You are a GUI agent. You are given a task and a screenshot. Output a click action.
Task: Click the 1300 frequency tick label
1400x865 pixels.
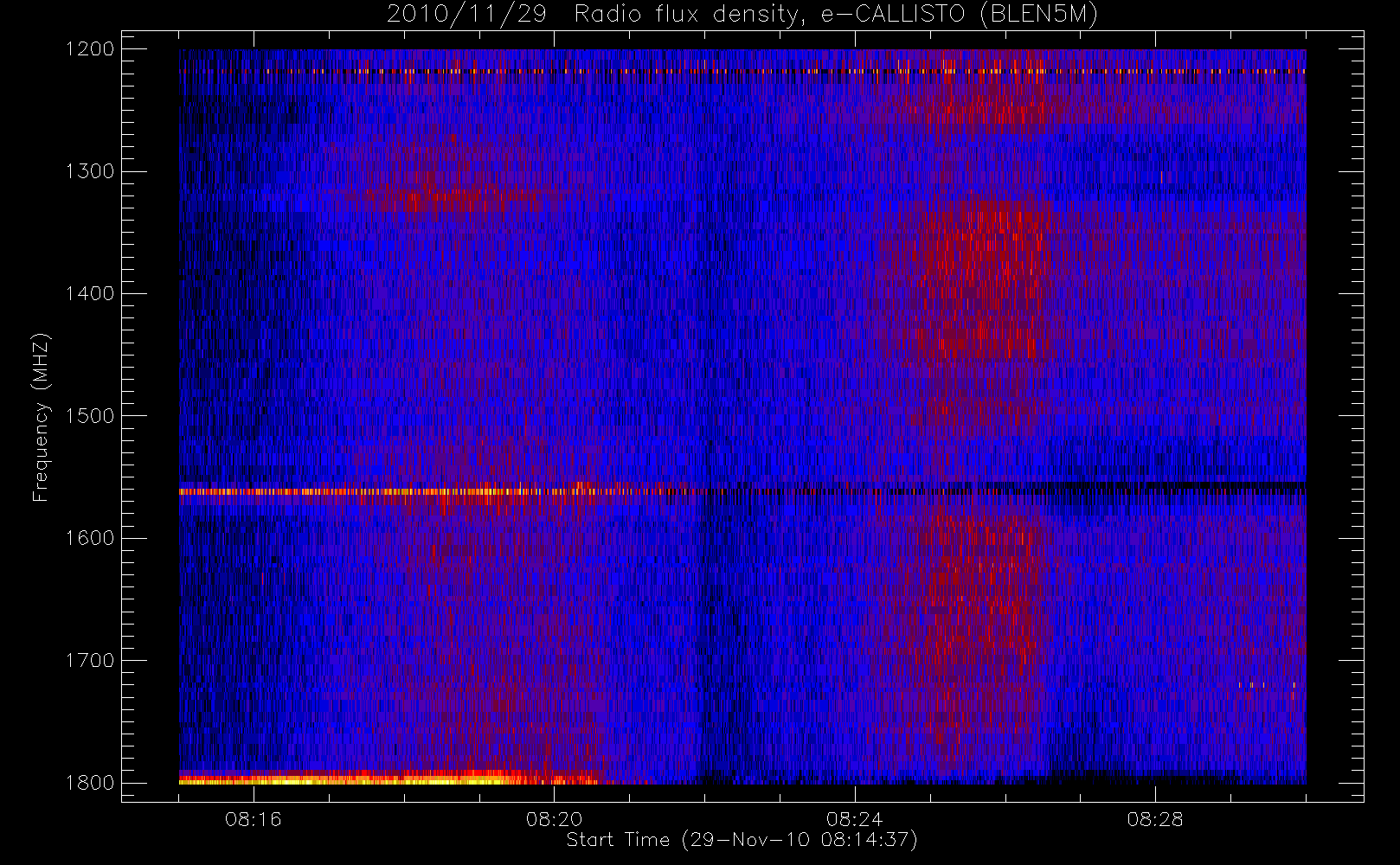pos(90,171)
